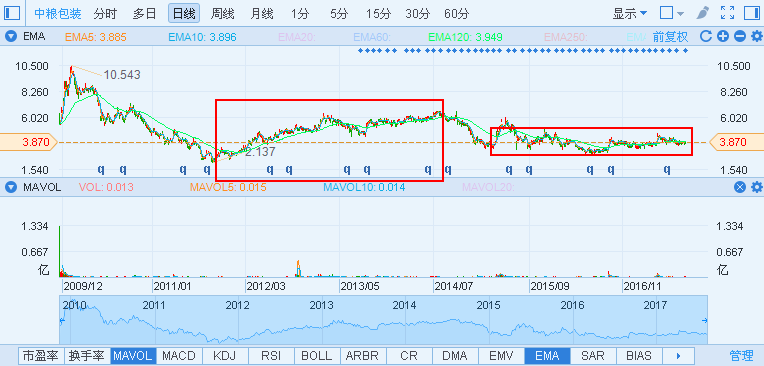Select the 15分 period

coord(379,14)
